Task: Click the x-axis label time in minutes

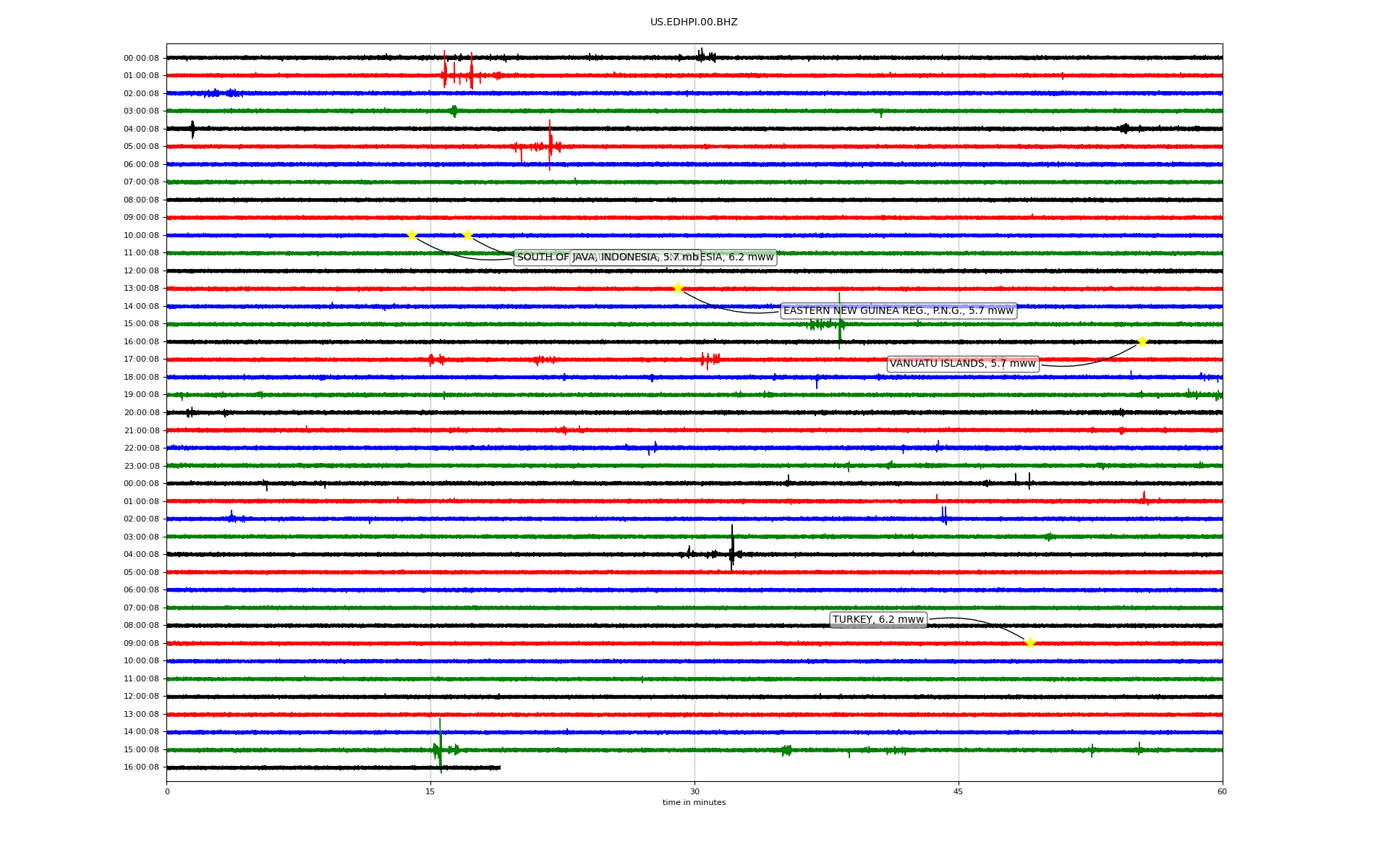Action: click(x=694, y=803)
